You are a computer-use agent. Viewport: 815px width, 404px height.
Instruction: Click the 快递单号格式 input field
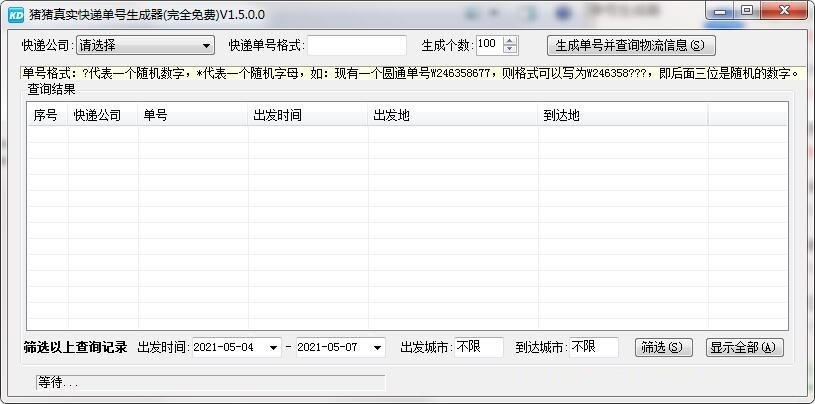point(356,45)
